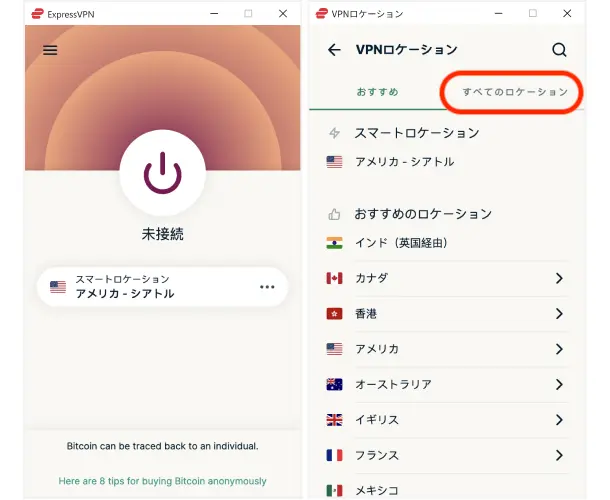Click the 未接続 status text
Viewport: 610px width, 500px height.
(x=163, y=234)
